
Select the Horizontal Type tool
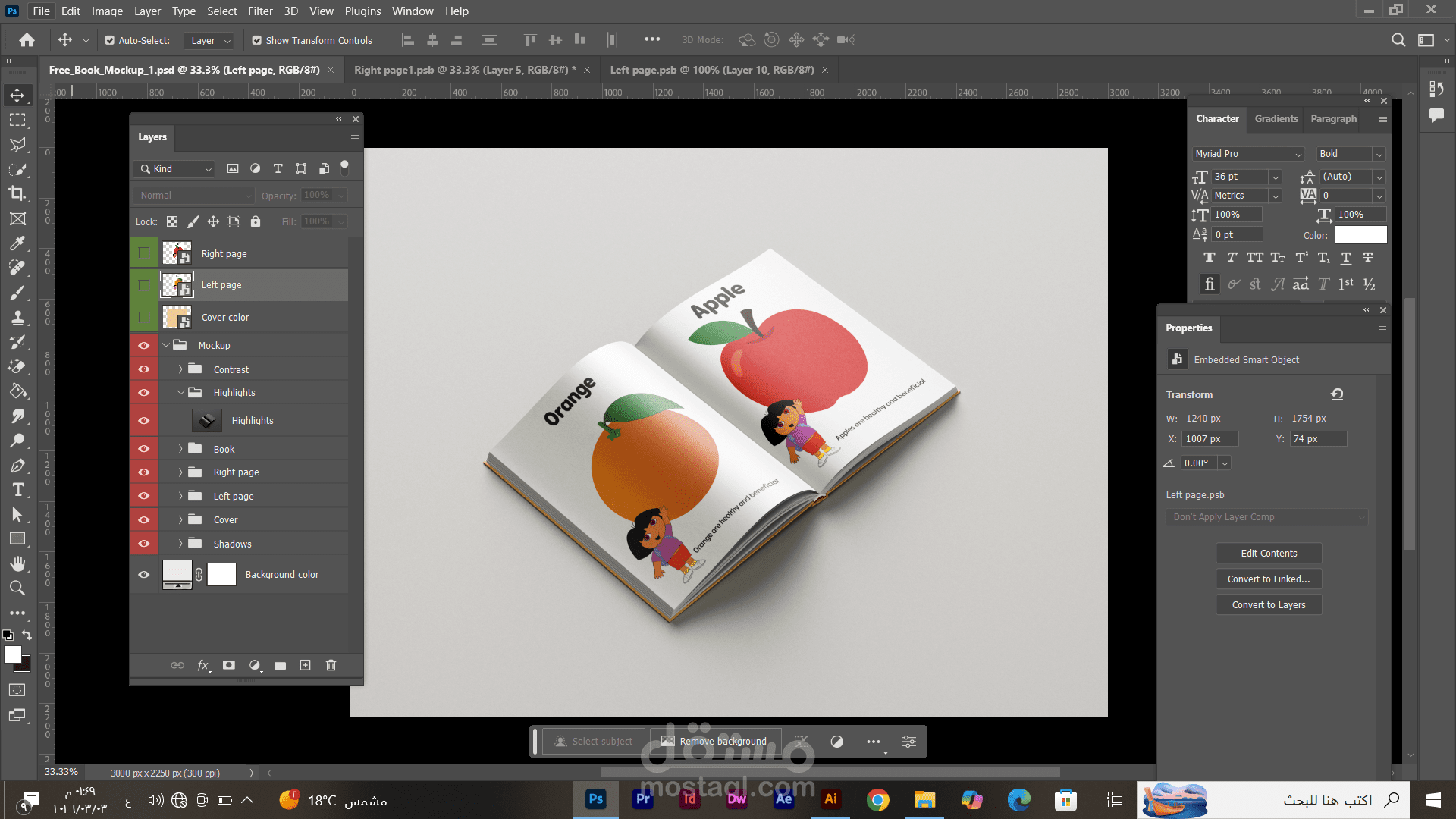pos(17,490)
